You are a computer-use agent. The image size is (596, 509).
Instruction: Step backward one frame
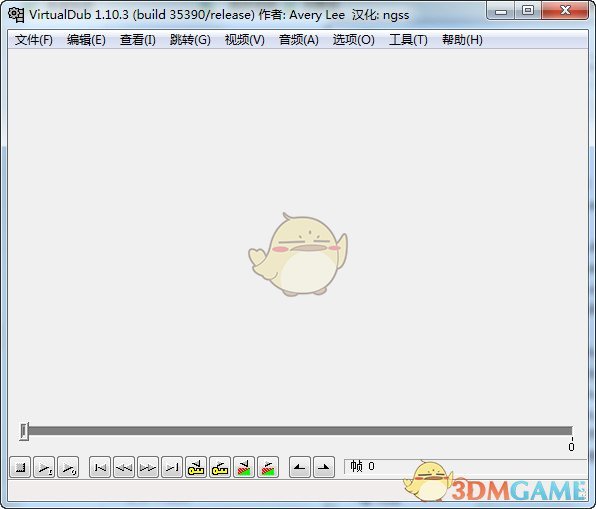(124, 467)
